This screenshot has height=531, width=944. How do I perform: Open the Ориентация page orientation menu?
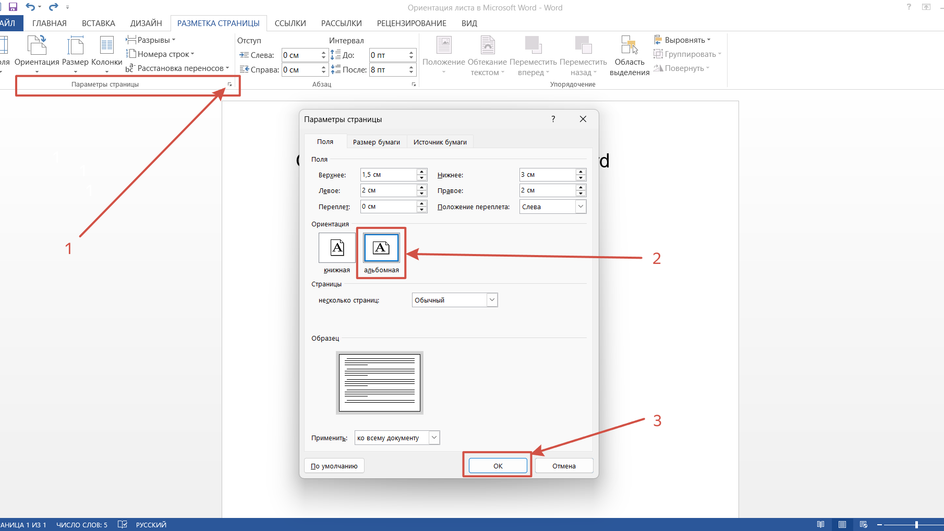(x=37, y=54)
